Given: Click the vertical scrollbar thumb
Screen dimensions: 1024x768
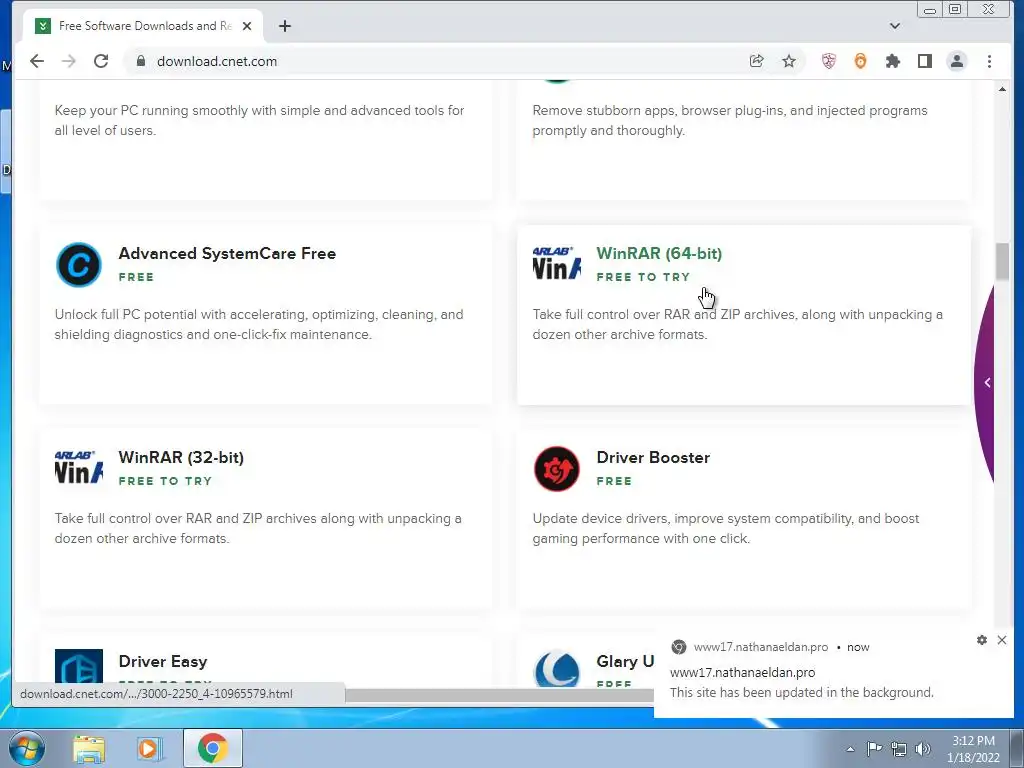Looking at the screenshot, I should click(1002, 261).
